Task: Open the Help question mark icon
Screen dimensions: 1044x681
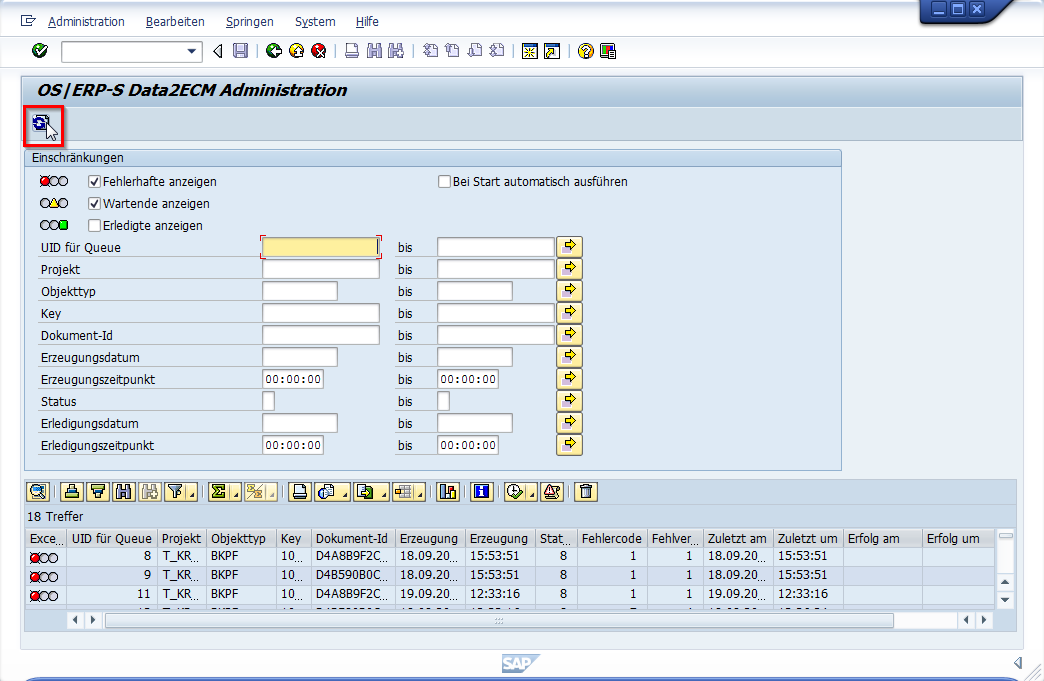Action: pyautogui.click(x=586, y=51)
